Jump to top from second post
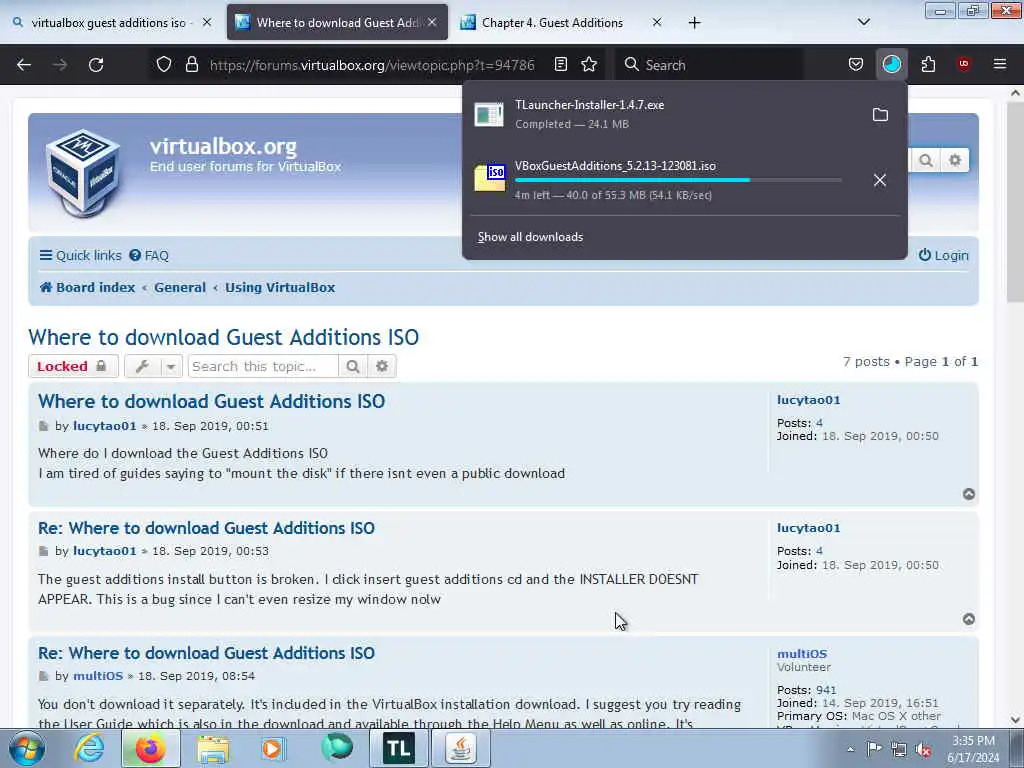 [968, 619]
